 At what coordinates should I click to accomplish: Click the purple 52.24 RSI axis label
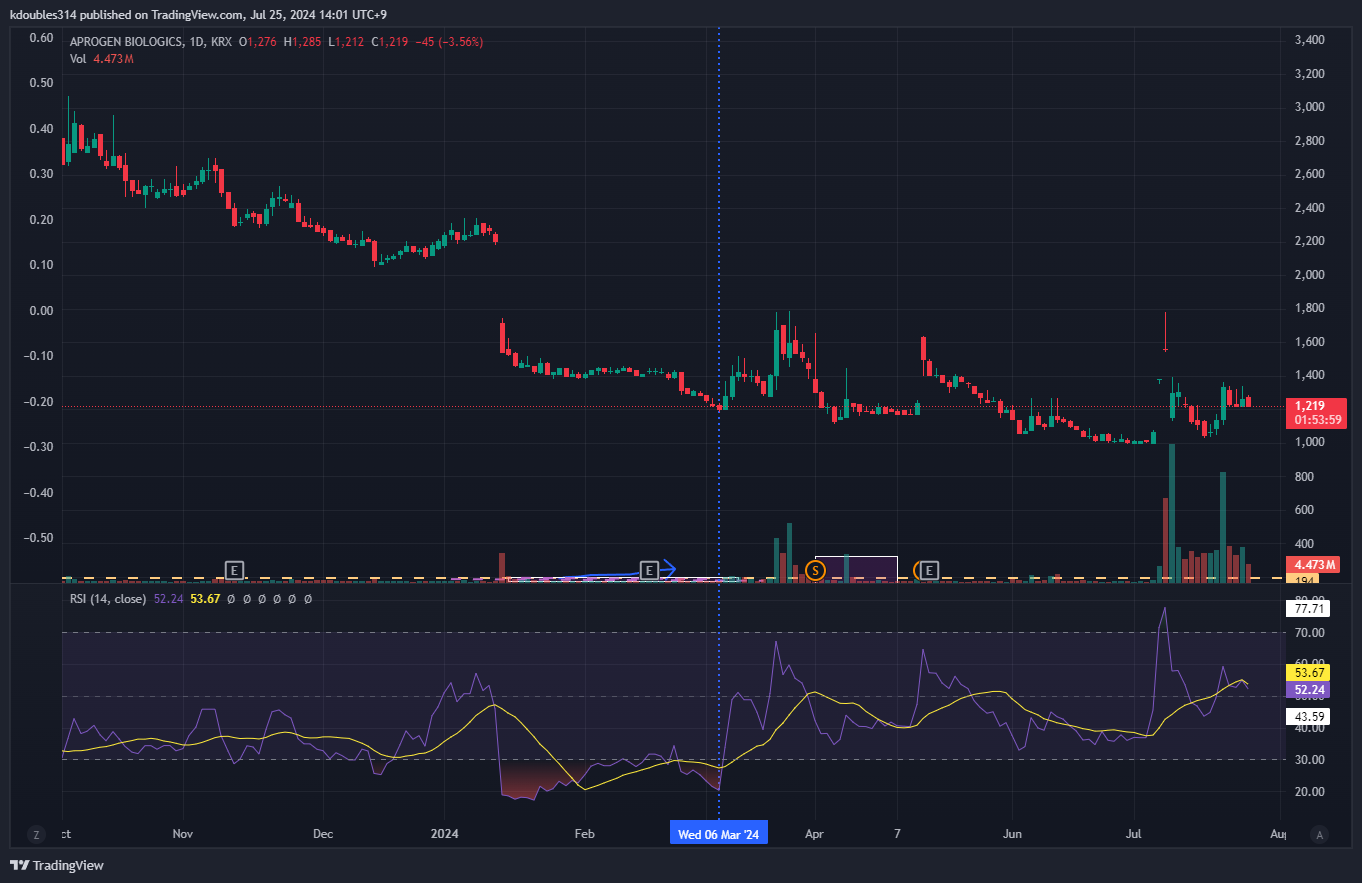click(x=1310, y=690)
